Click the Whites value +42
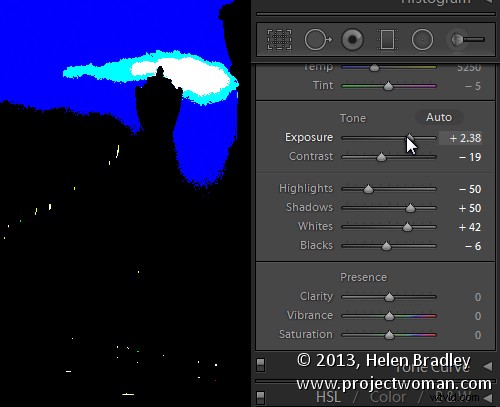The height and width of the screenshot is (407, 500). [470, 227]
